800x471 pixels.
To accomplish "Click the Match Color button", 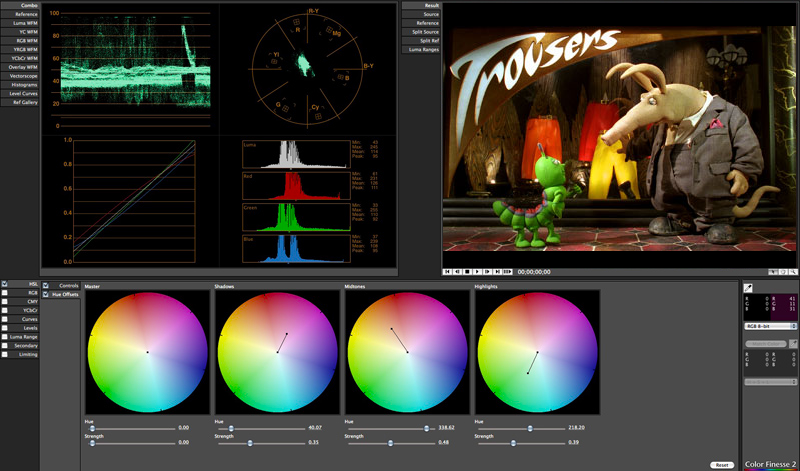I will tap(766, 344).
